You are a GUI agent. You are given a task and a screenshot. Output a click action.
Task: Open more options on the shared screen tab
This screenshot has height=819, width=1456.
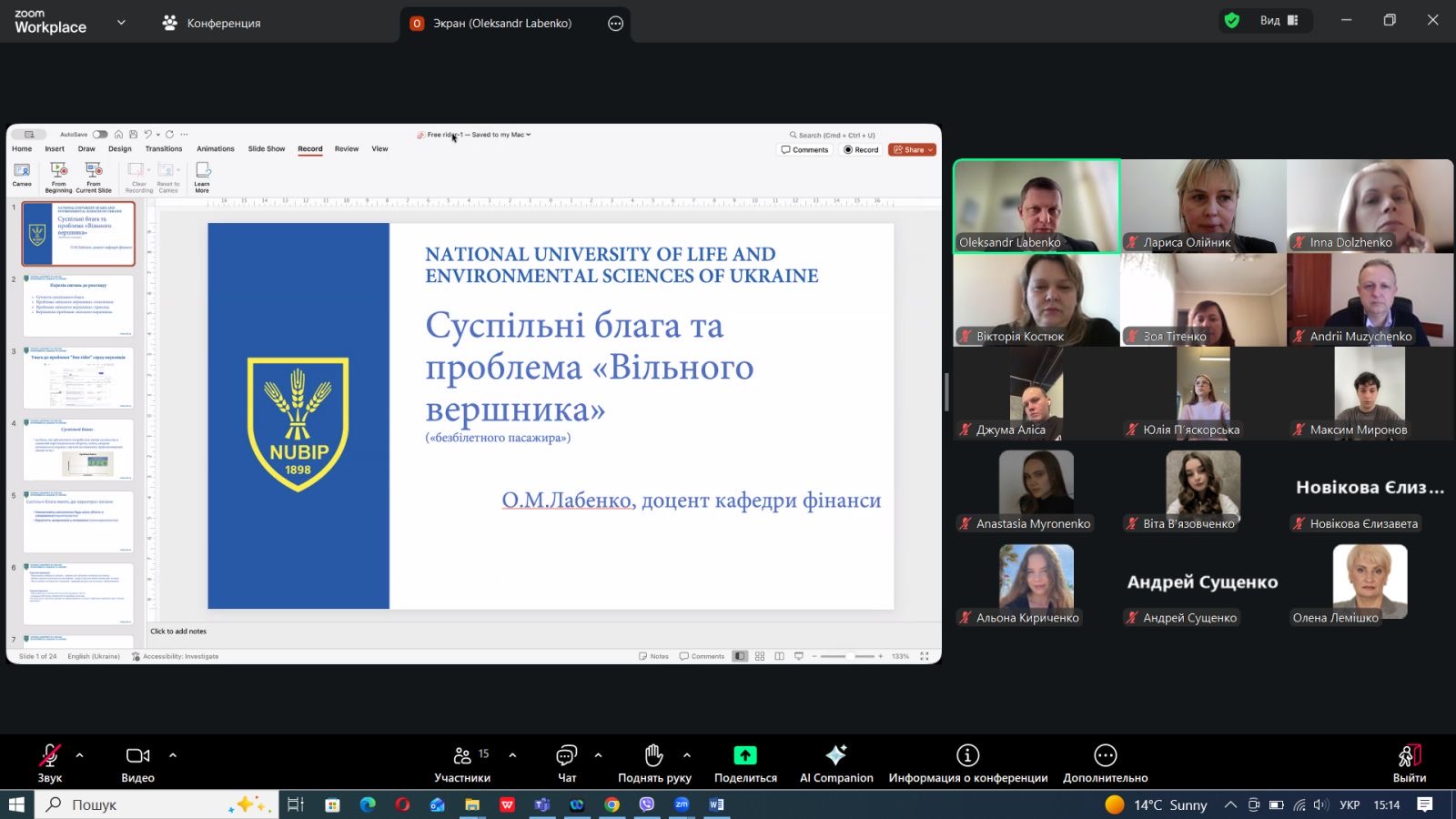click(x=615, y=24)
